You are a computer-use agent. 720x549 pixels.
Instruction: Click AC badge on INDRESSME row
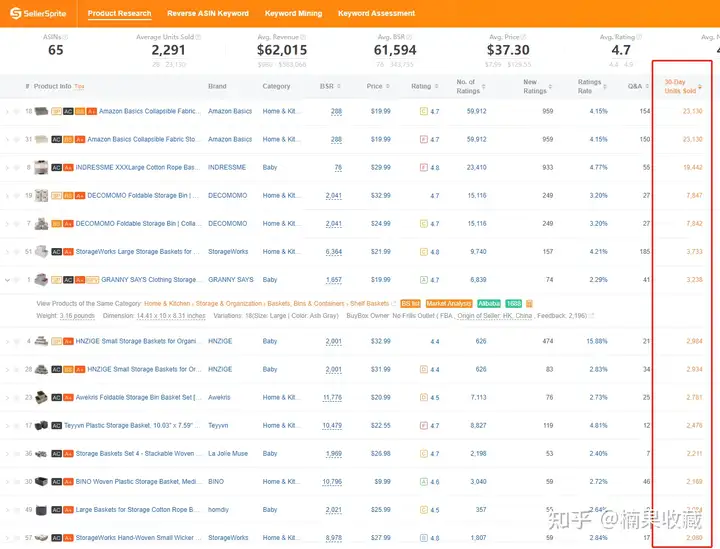tap(56, 168)
